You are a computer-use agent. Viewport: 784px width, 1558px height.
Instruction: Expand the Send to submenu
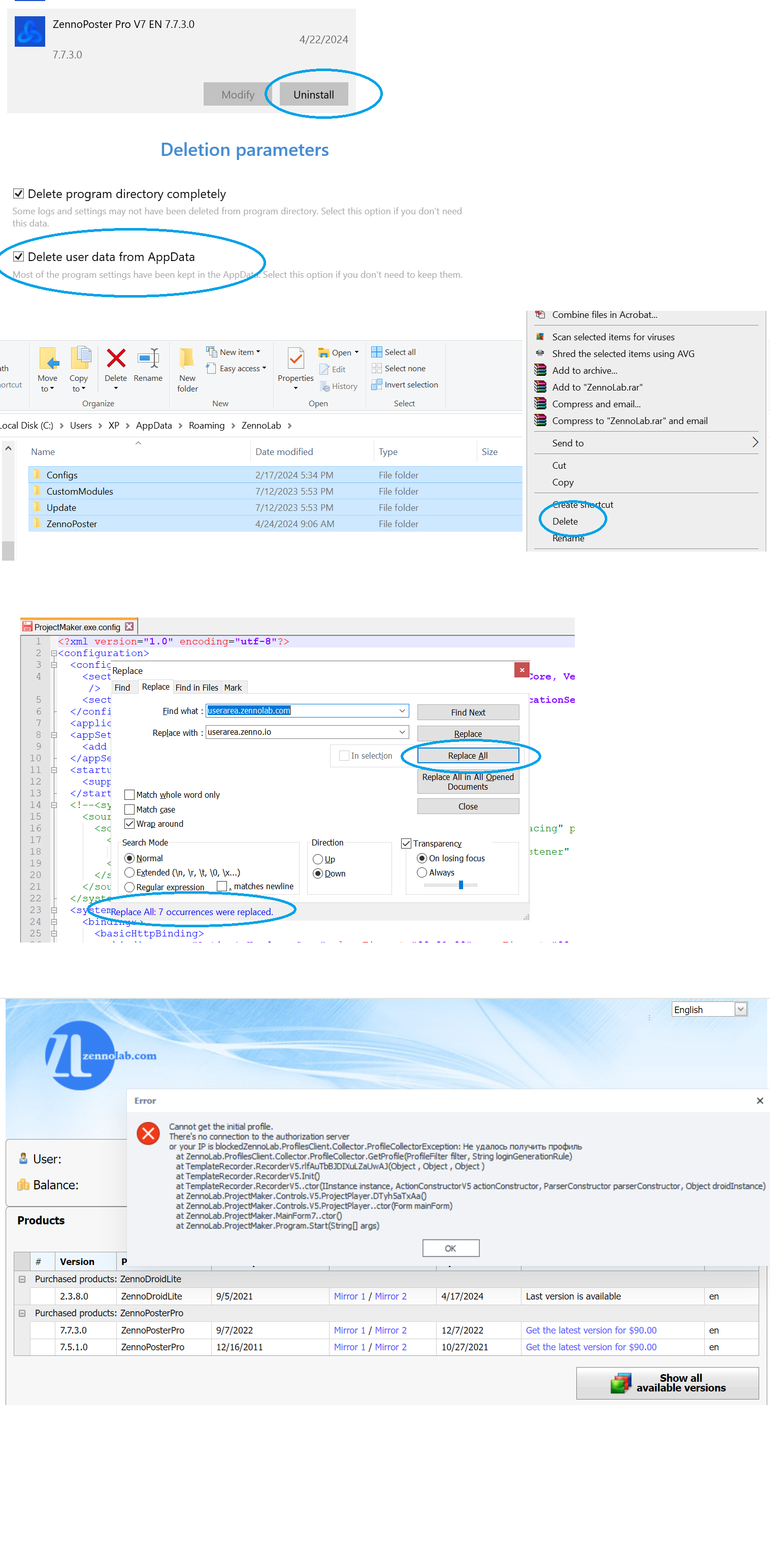click(x=755, y=442)
